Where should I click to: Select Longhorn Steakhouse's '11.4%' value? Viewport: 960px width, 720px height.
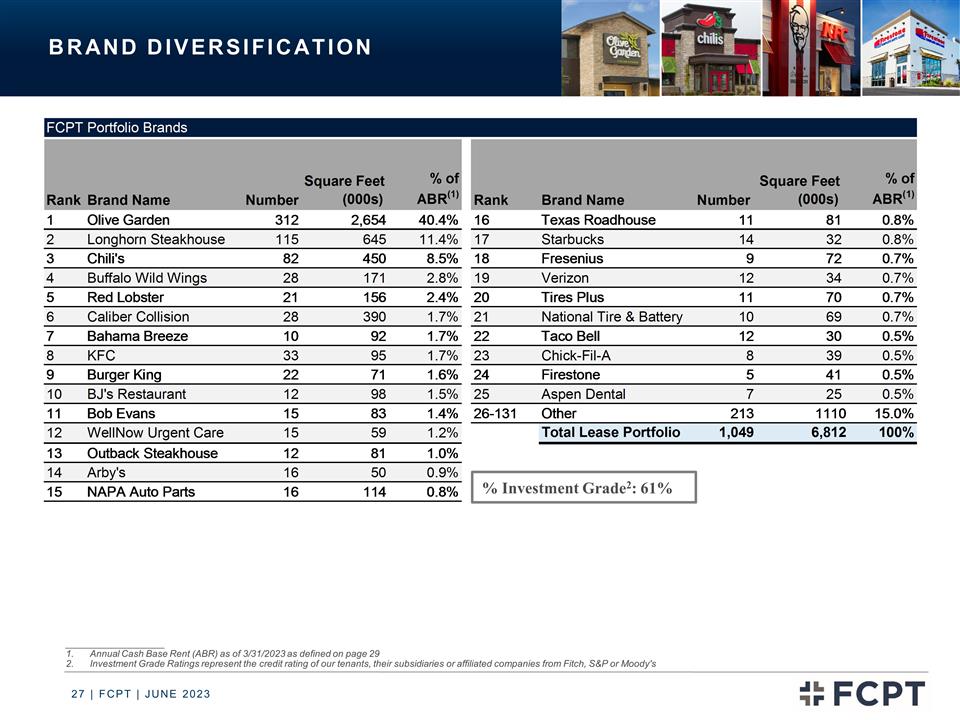438,239
